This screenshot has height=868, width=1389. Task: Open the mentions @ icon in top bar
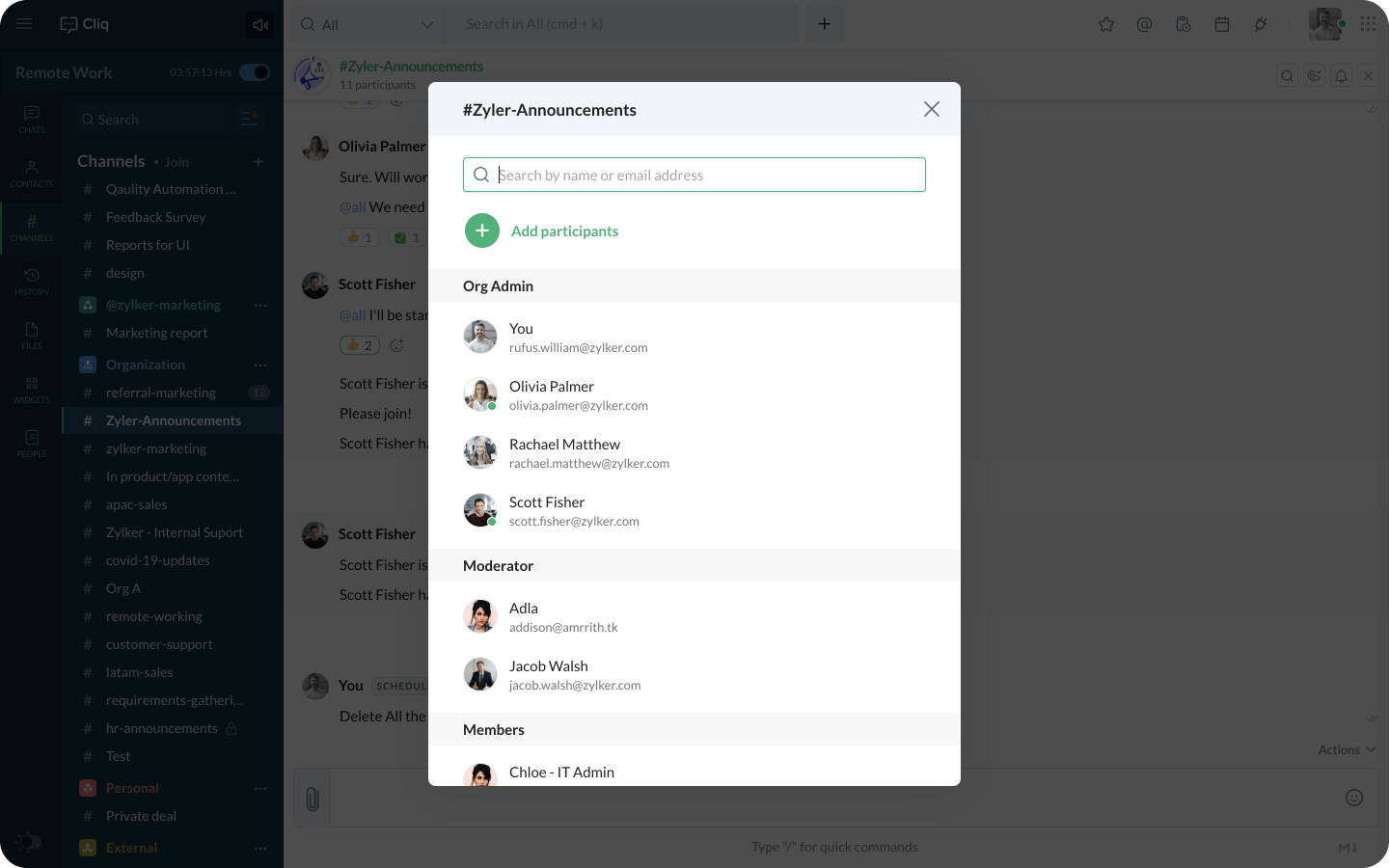[x=1144, y=24]
